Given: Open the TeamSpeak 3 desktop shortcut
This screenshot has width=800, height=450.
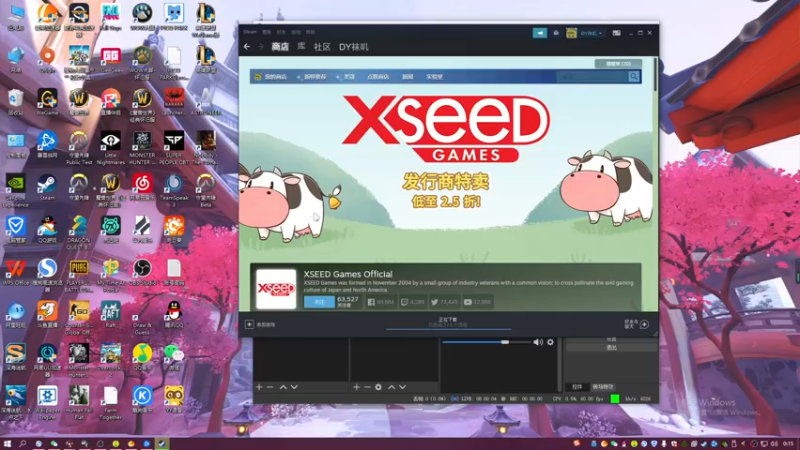Looking at the screenshot, I should pyautogui.click(x=174, y=190).
